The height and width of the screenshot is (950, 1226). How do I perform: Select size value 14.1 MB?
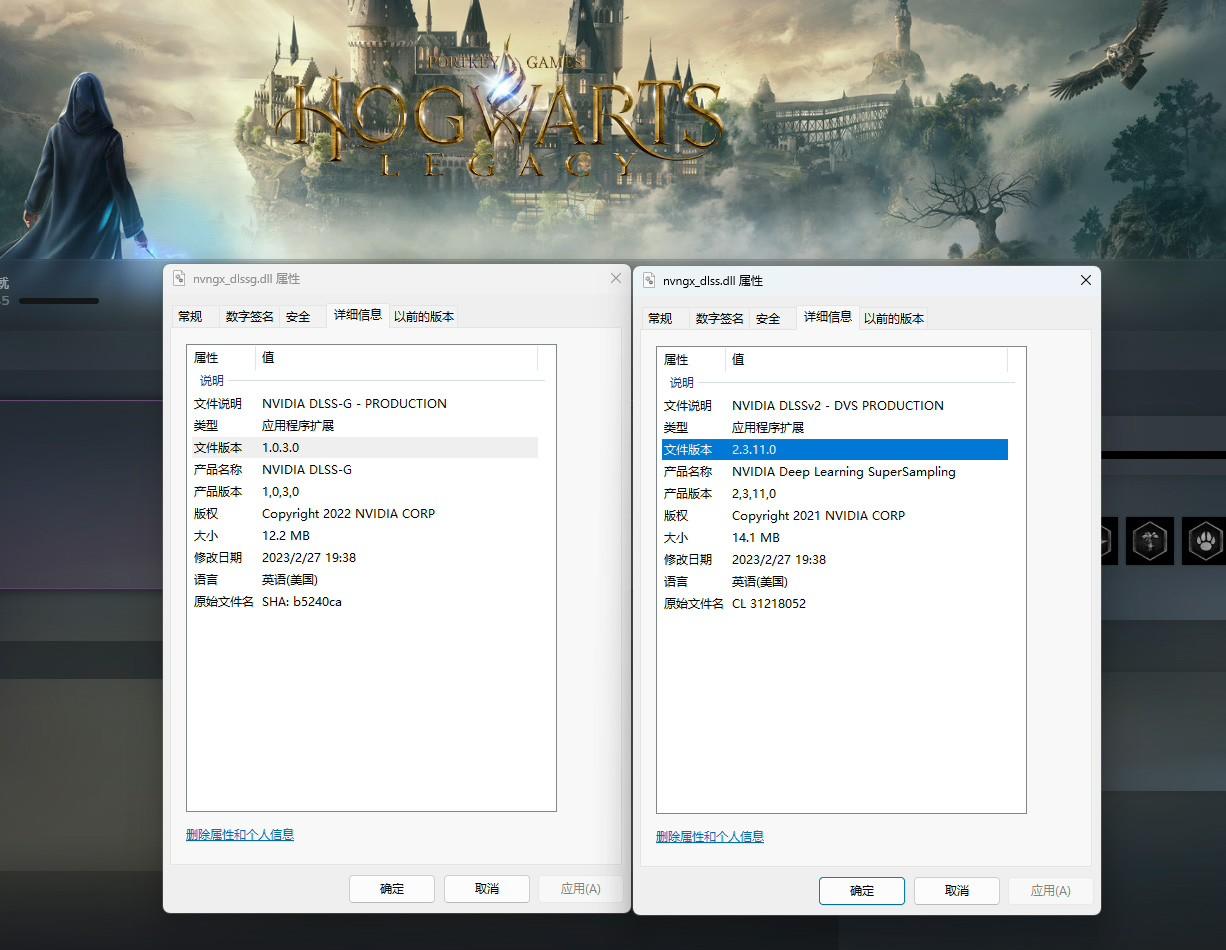click(756, 537)
